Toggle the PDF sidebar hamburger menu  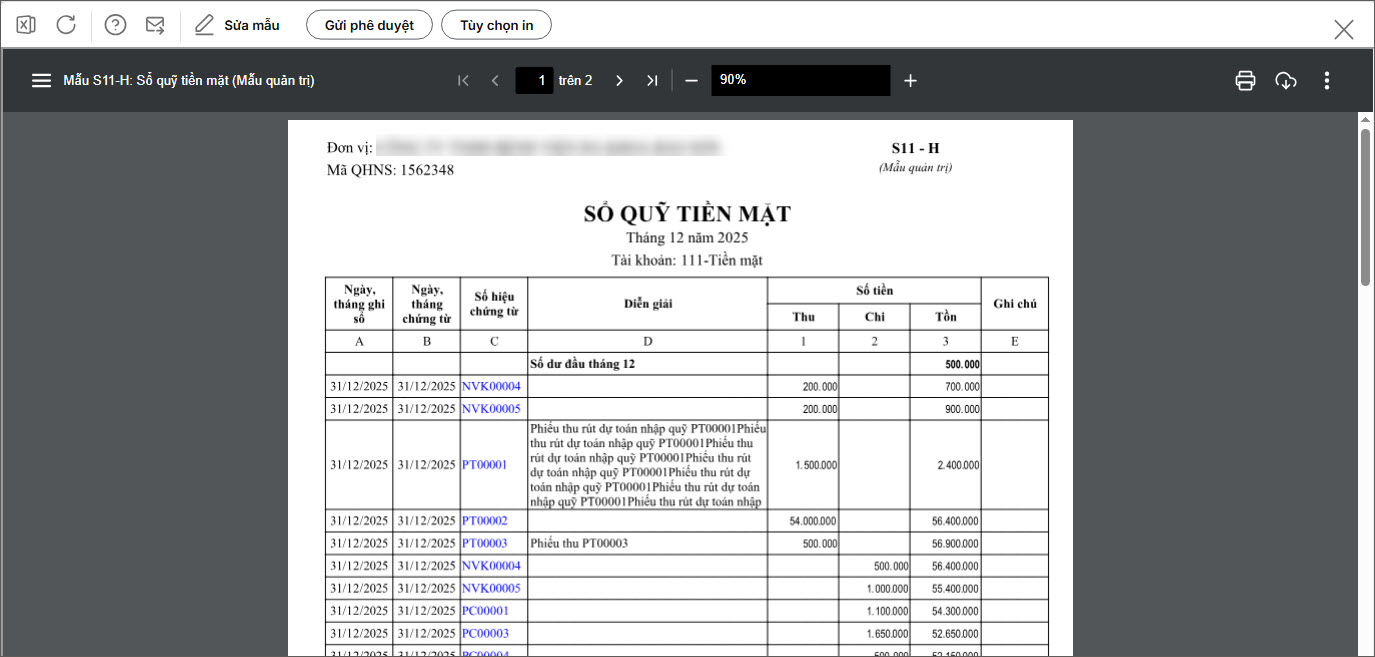pyautogui.click(x=41, y=81)
